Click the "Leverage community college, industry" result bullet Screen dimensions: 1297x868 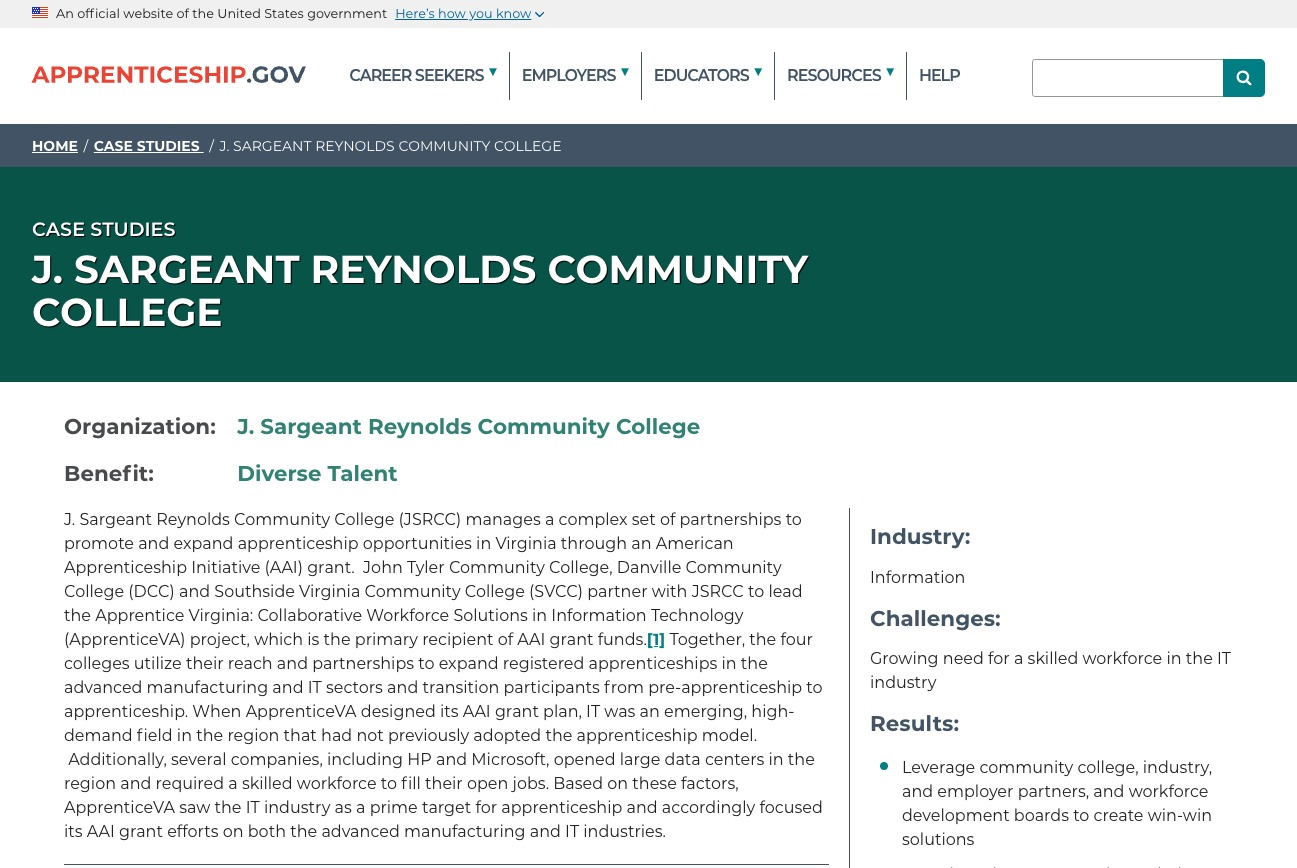click(1057, 804)
